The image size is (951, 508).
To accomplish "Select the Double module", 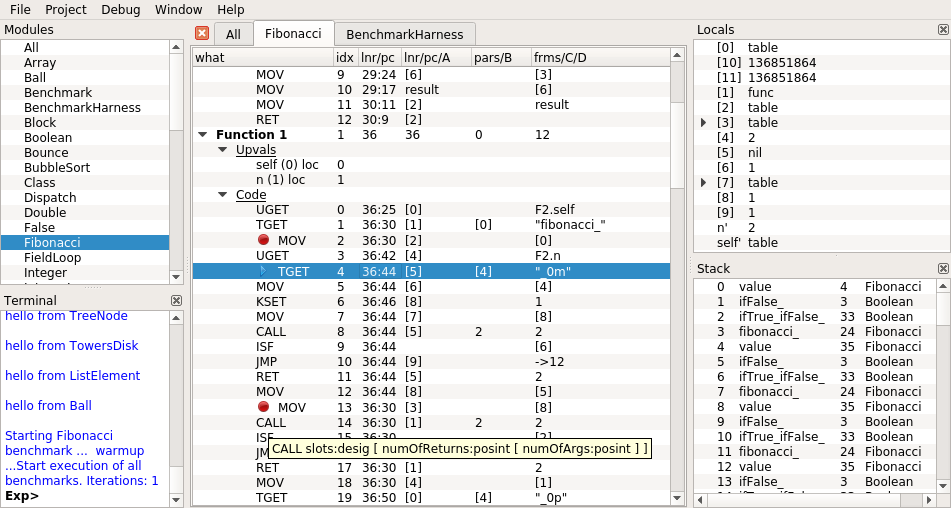I will tap(85, 213).
